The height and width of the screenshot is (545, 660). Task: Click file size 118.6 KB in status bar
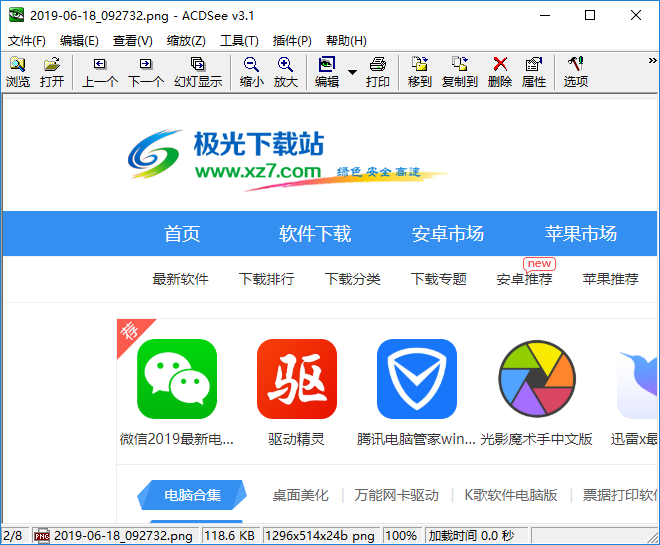(x=229, y=536)
